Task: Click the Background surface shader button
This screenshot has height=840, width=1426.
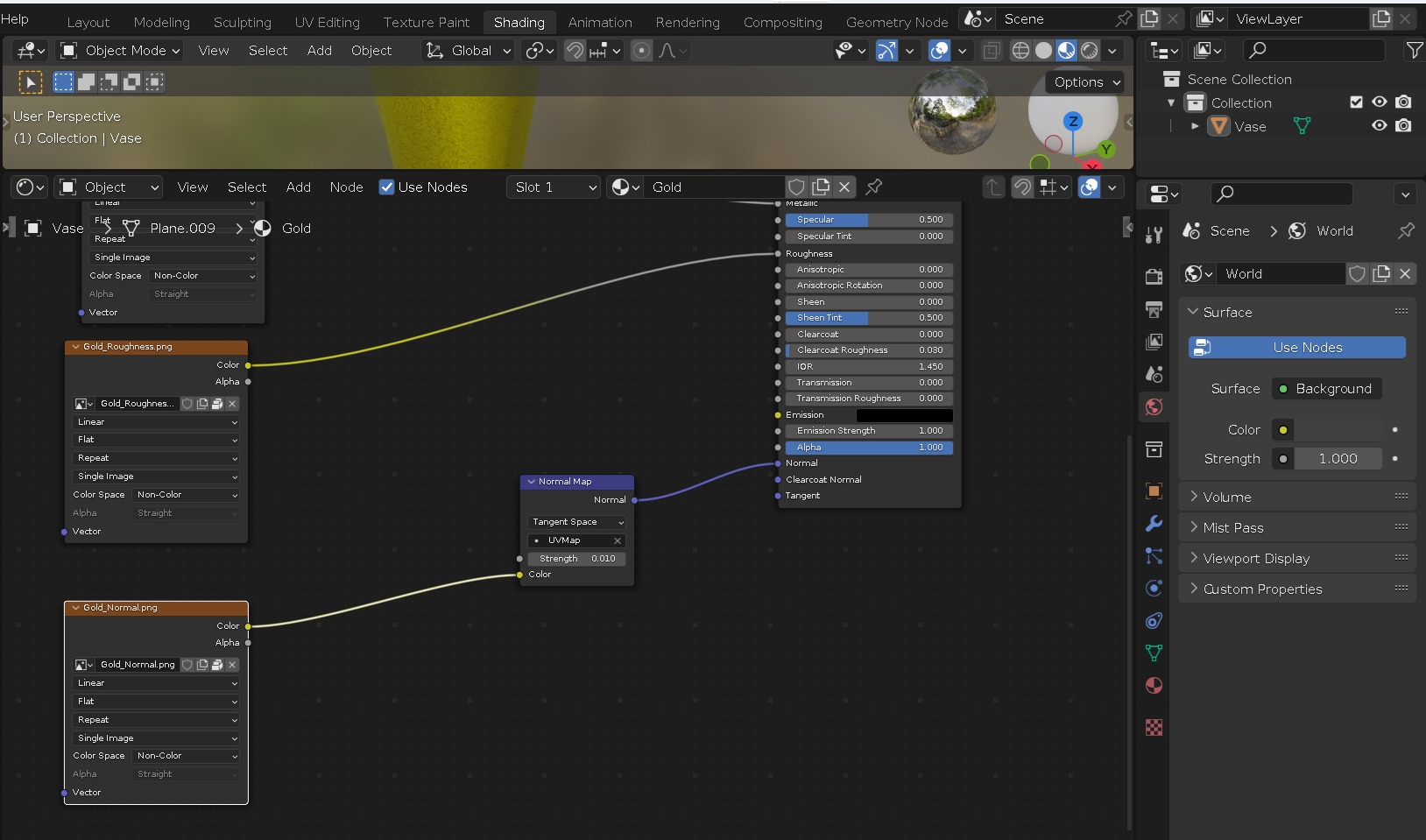Action: (1326, 389)
